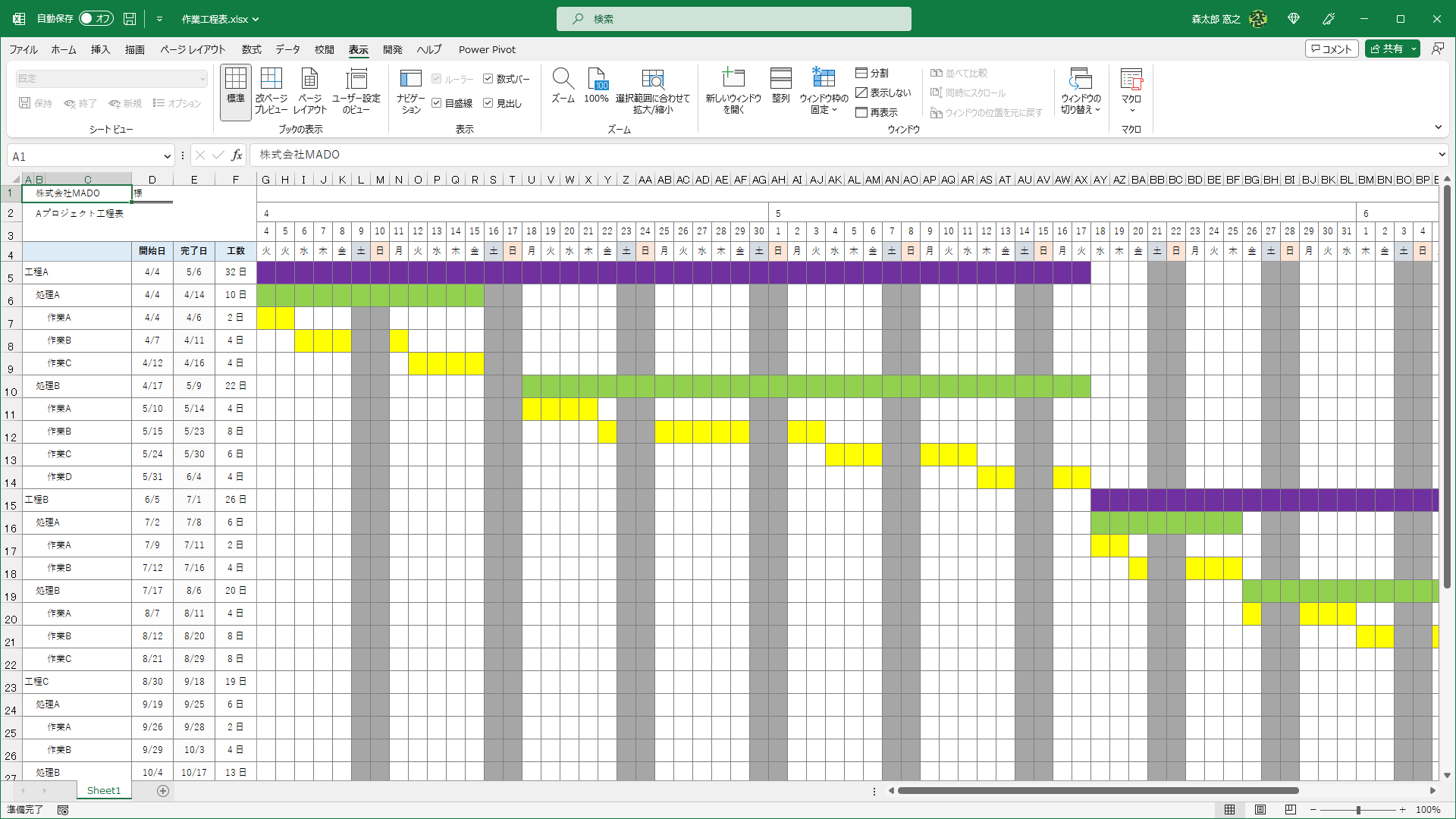
Task: Uncheck the Formula Bar checkbox
Action: click(488, 79)
